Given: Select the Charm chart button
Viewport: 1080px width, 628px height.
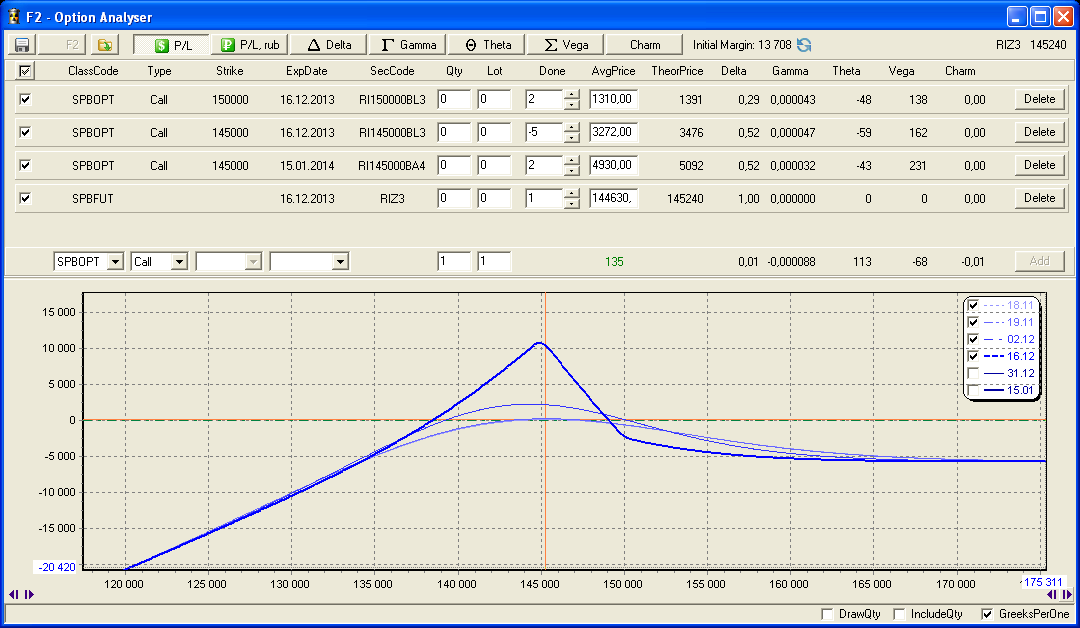Looking at the screenshot, I should 645,45.
